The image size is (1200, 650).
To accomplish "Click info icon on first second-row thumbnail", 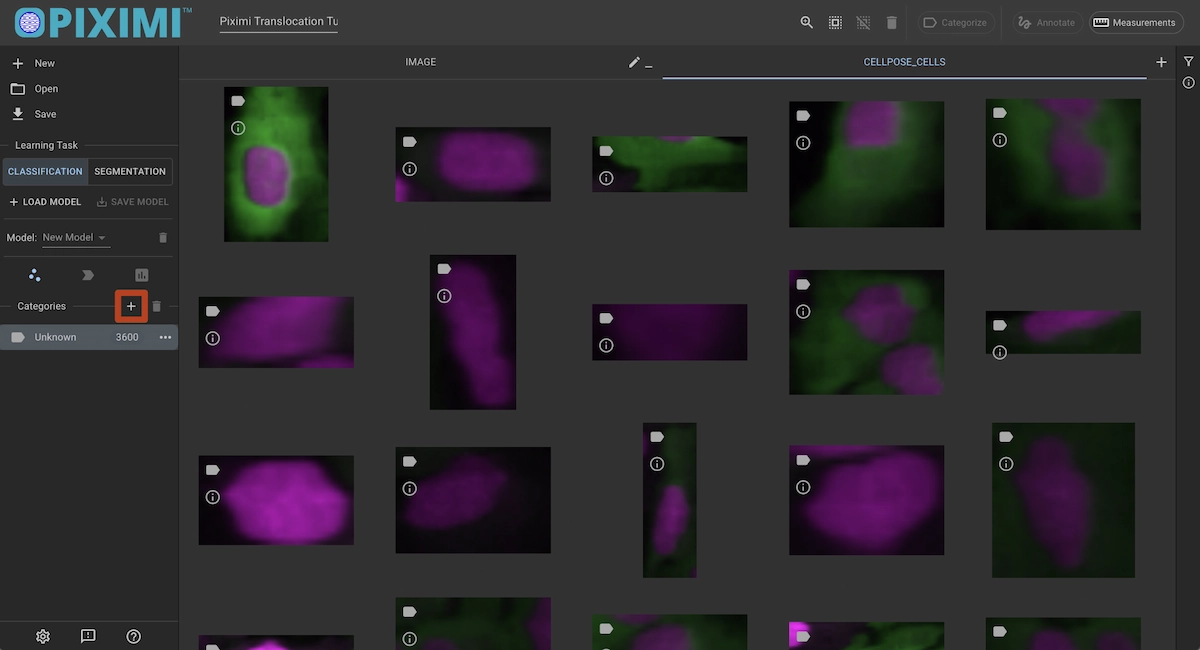I will (213, 338).
